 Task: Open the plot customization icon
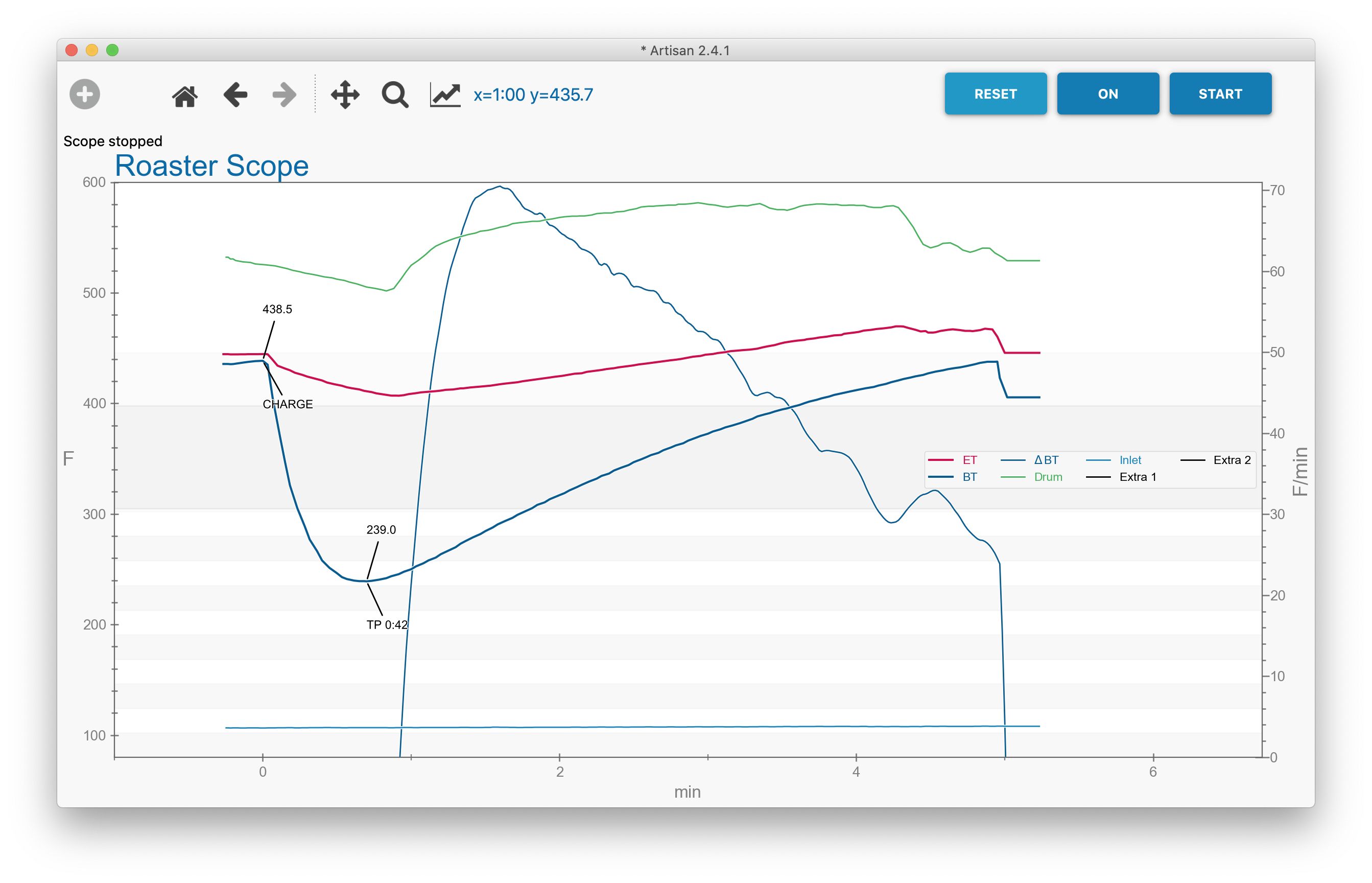pos(444,94)
